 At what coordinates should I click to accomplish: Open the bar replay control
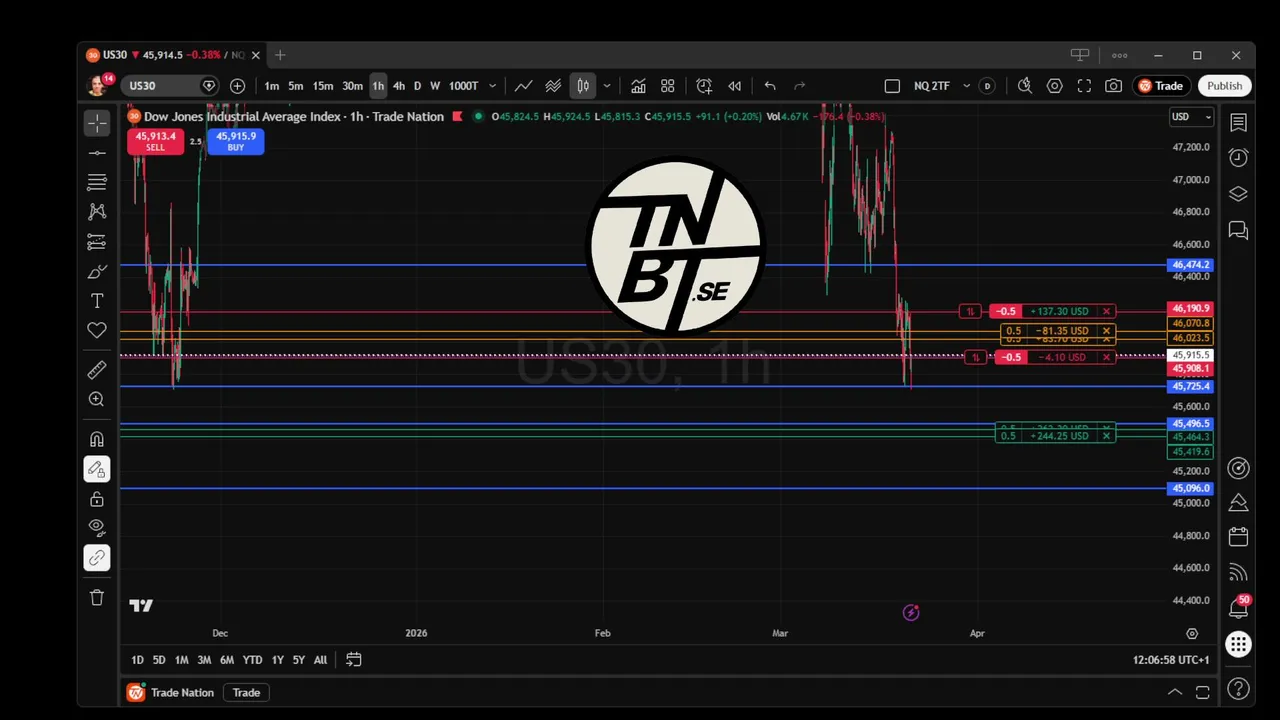[x=735, y=86]
